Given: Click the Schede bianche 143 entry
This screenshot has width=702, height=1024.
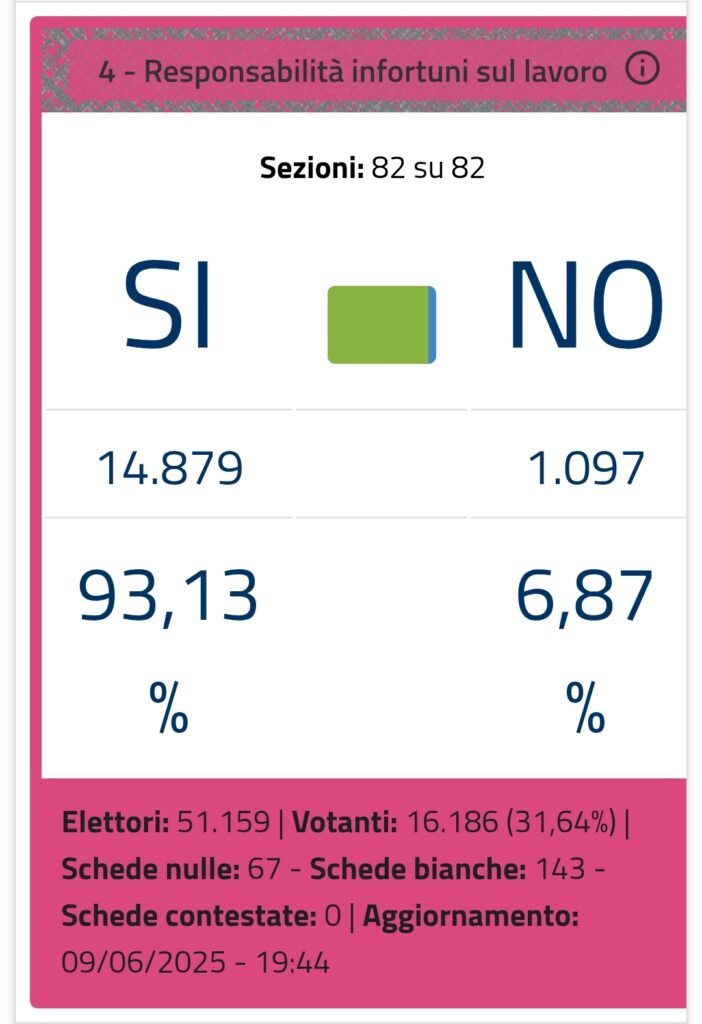Looking at the screenshot, I should pos(447,869).
